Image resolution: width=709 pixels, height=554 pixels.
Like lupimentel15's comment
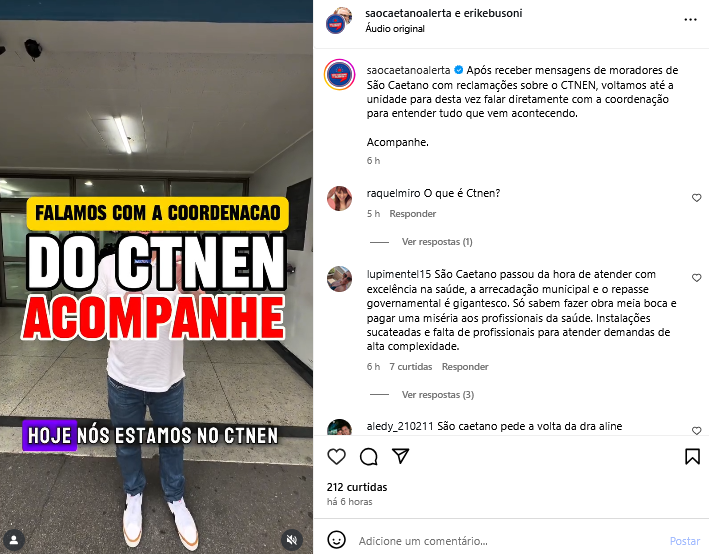(696, 278)
